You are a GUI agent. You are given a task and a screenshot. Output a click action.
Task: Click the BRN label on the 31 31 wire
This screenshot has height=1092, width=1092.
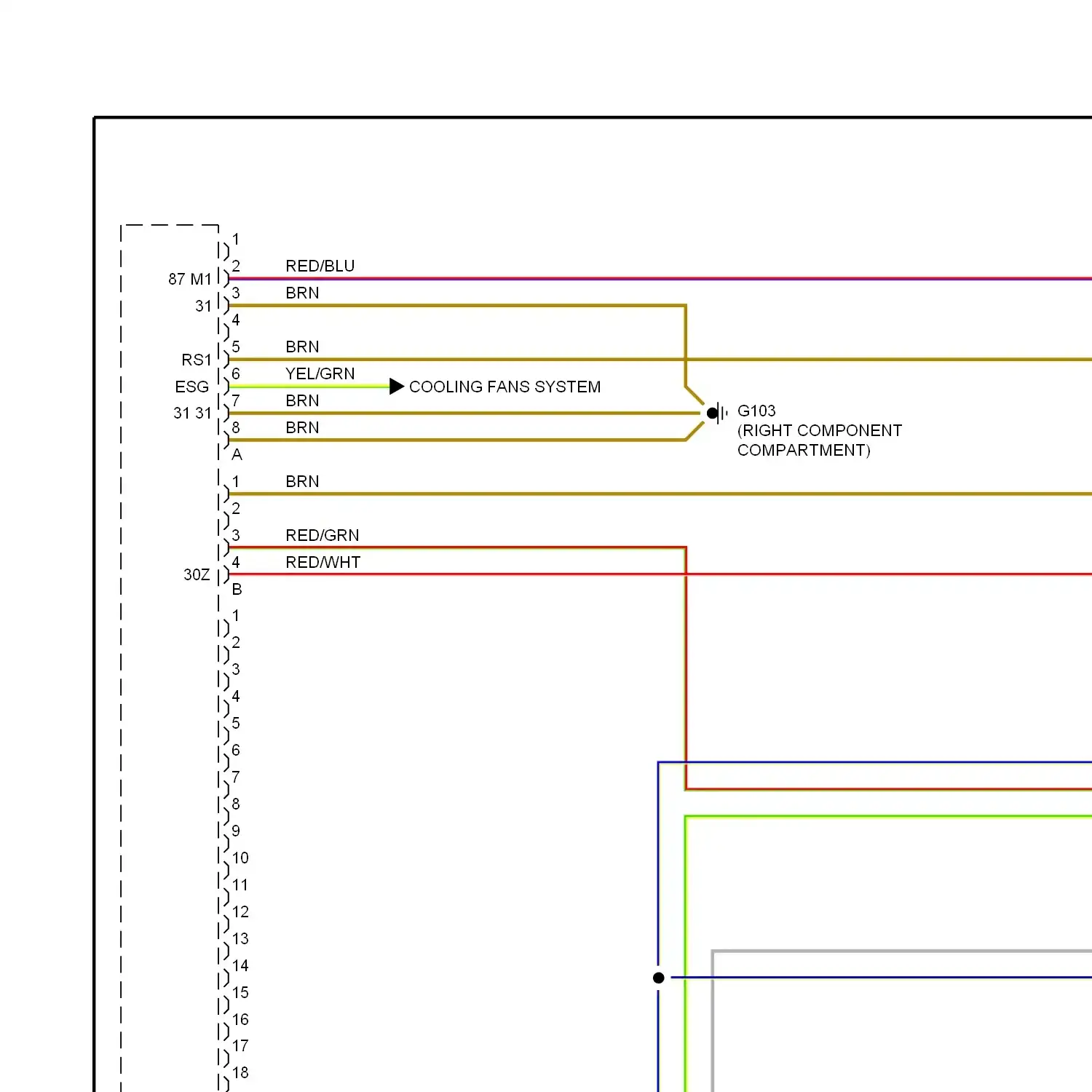[x=302, y=400]
